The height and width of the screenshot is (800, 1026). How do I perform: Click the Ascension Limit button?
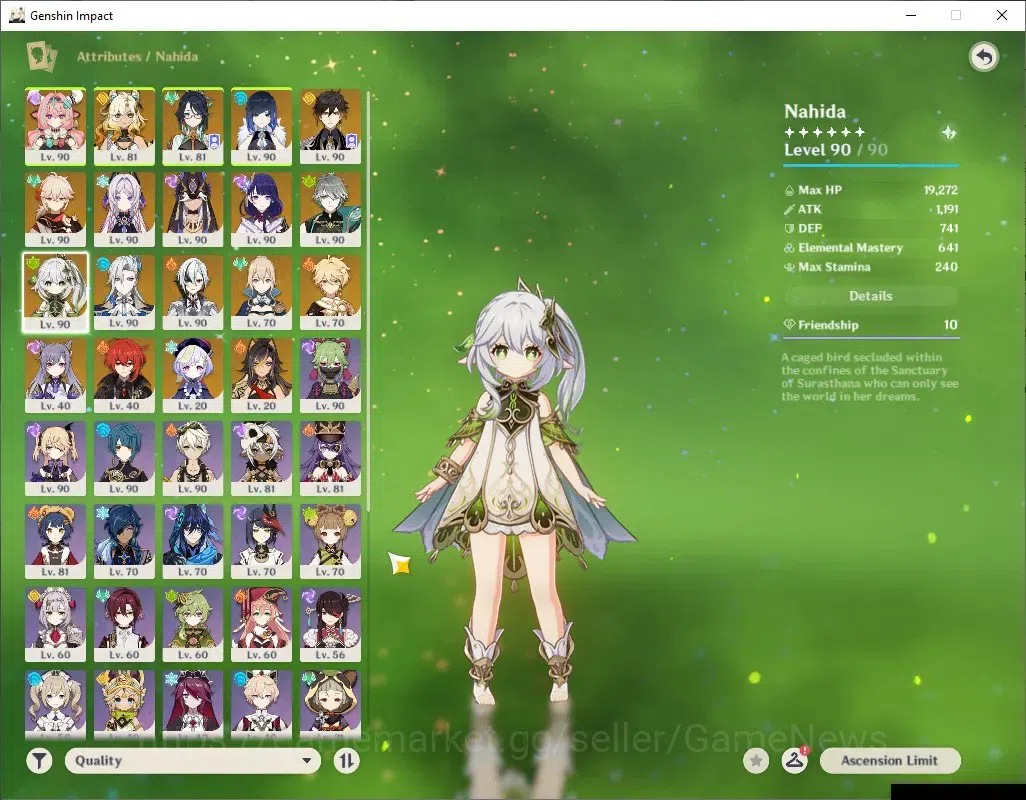click(890, 761)
